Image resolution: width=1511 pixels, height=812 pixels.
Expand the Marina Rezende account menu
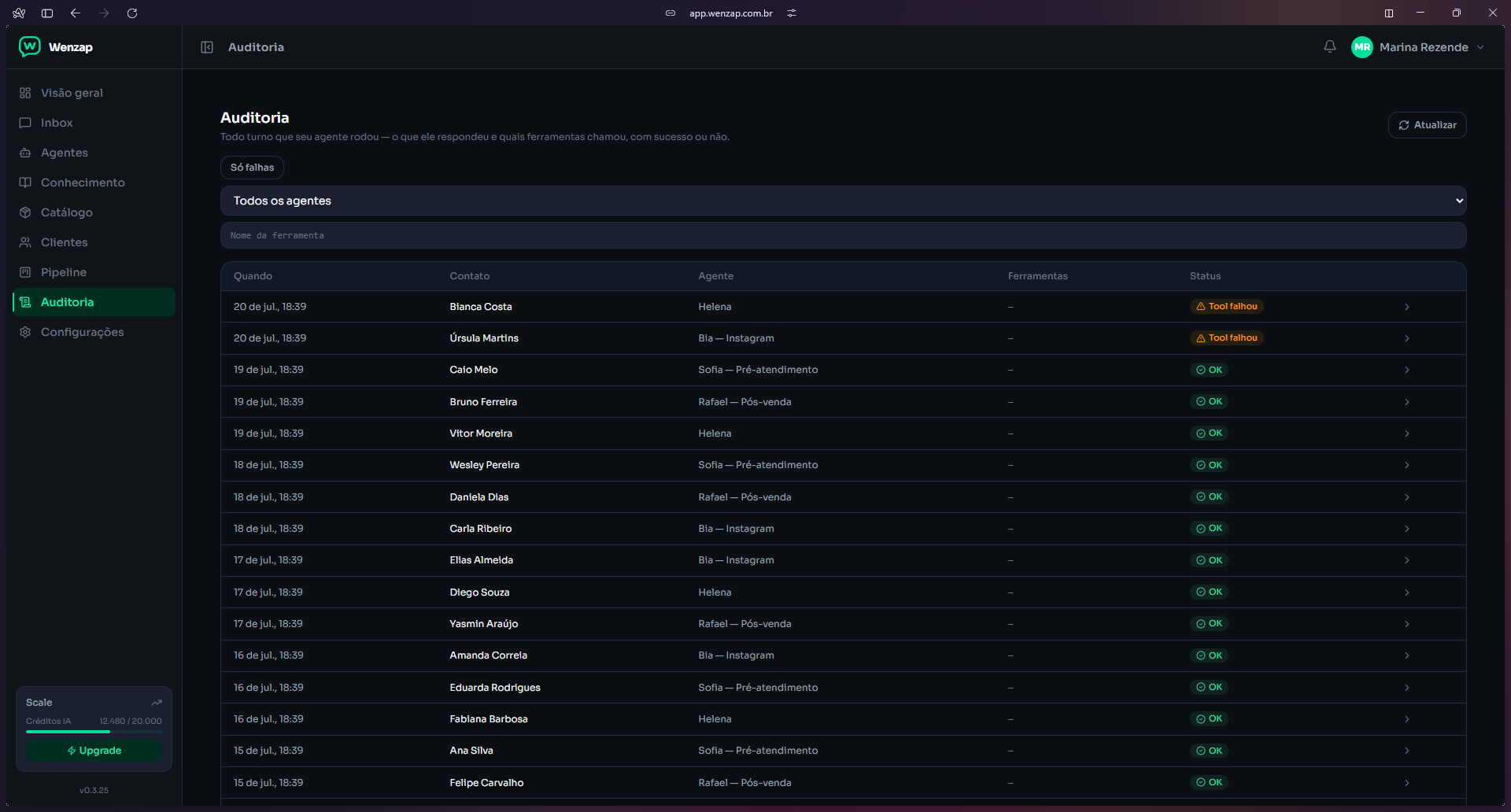pyautogui.click(x=1480, y=47)
